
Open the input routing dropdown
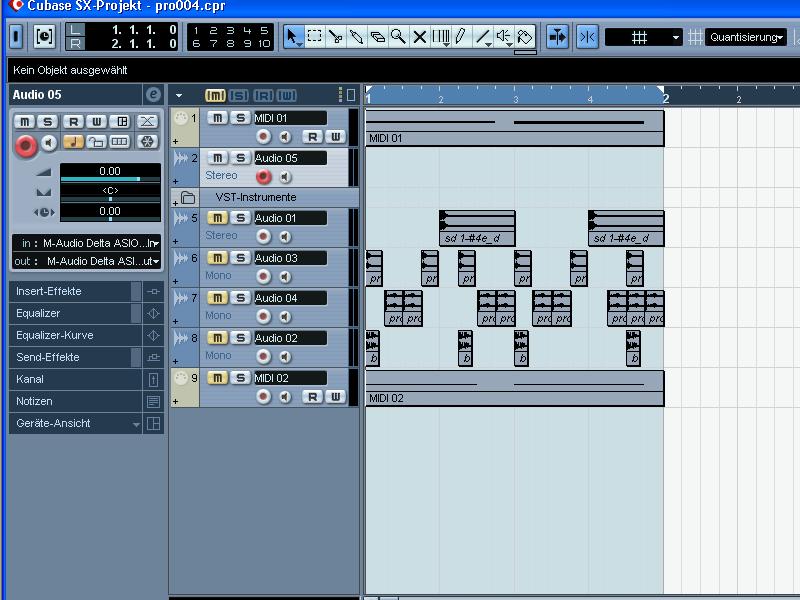point(87,243)
